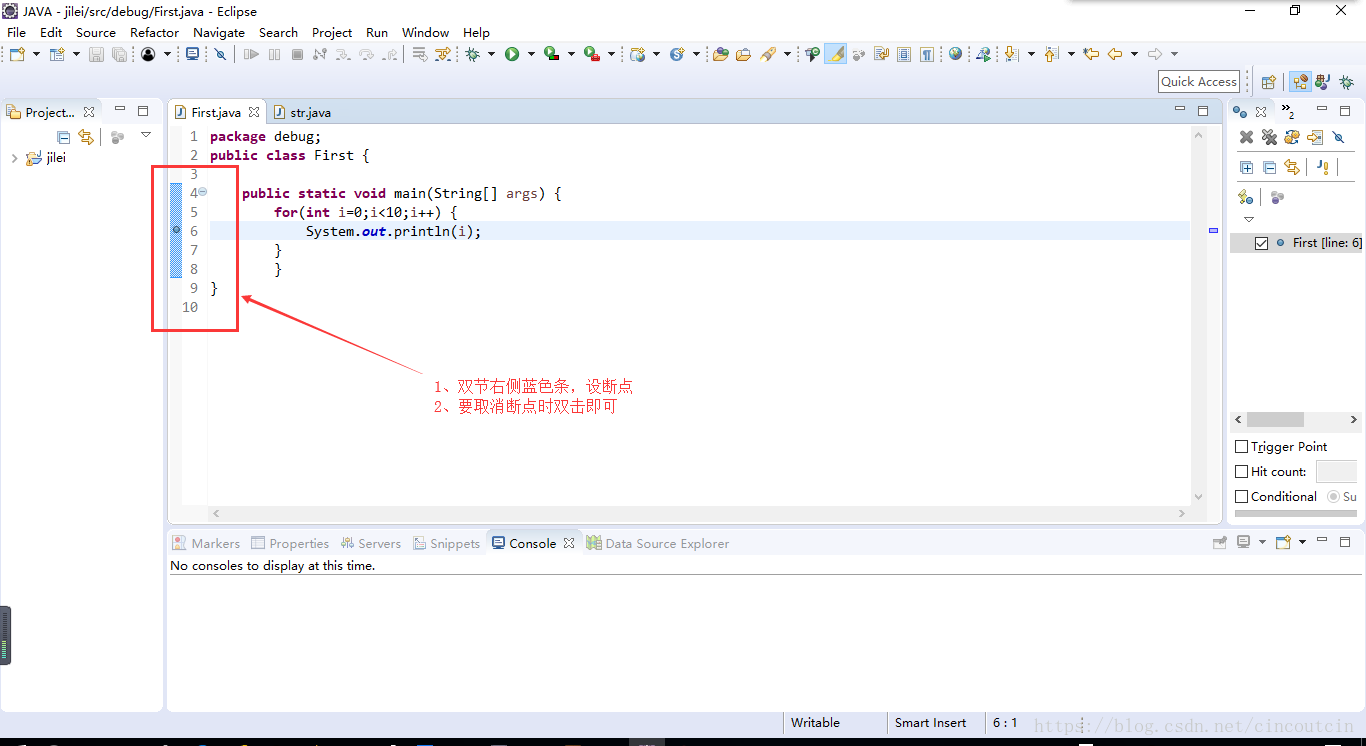Screen dimensions: 1366x746
Task: Click the Open Perspective icon
Action: [x=1268, y=82]
